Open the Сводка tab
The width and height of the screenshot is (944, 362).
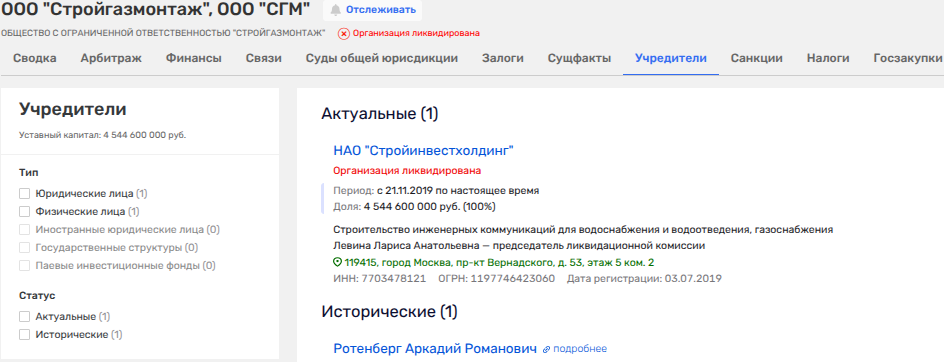(35, 58)
